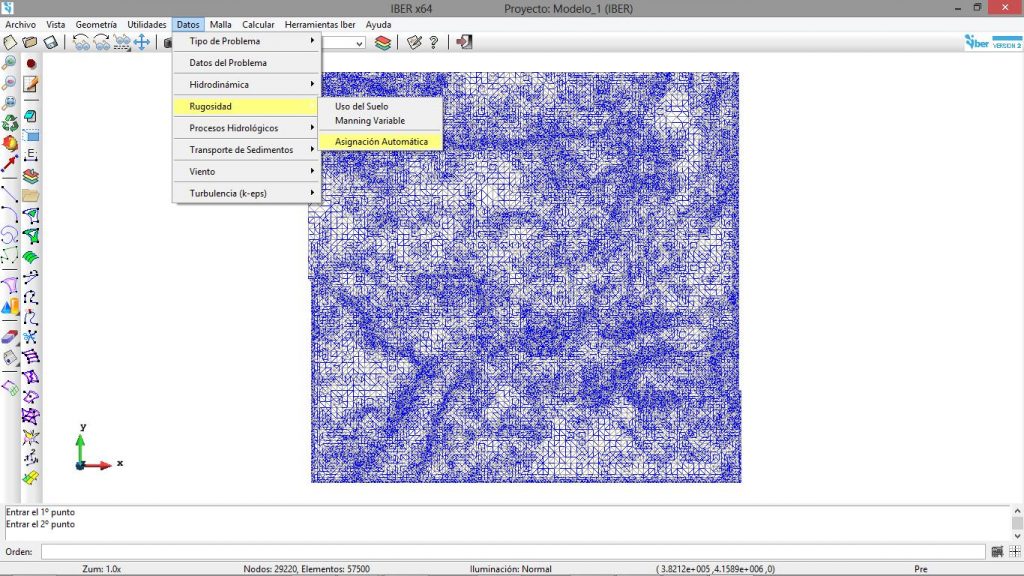Select Uso del Suelo menu entry
Viewport: 1024px width, 576px height.
[361, 106]
